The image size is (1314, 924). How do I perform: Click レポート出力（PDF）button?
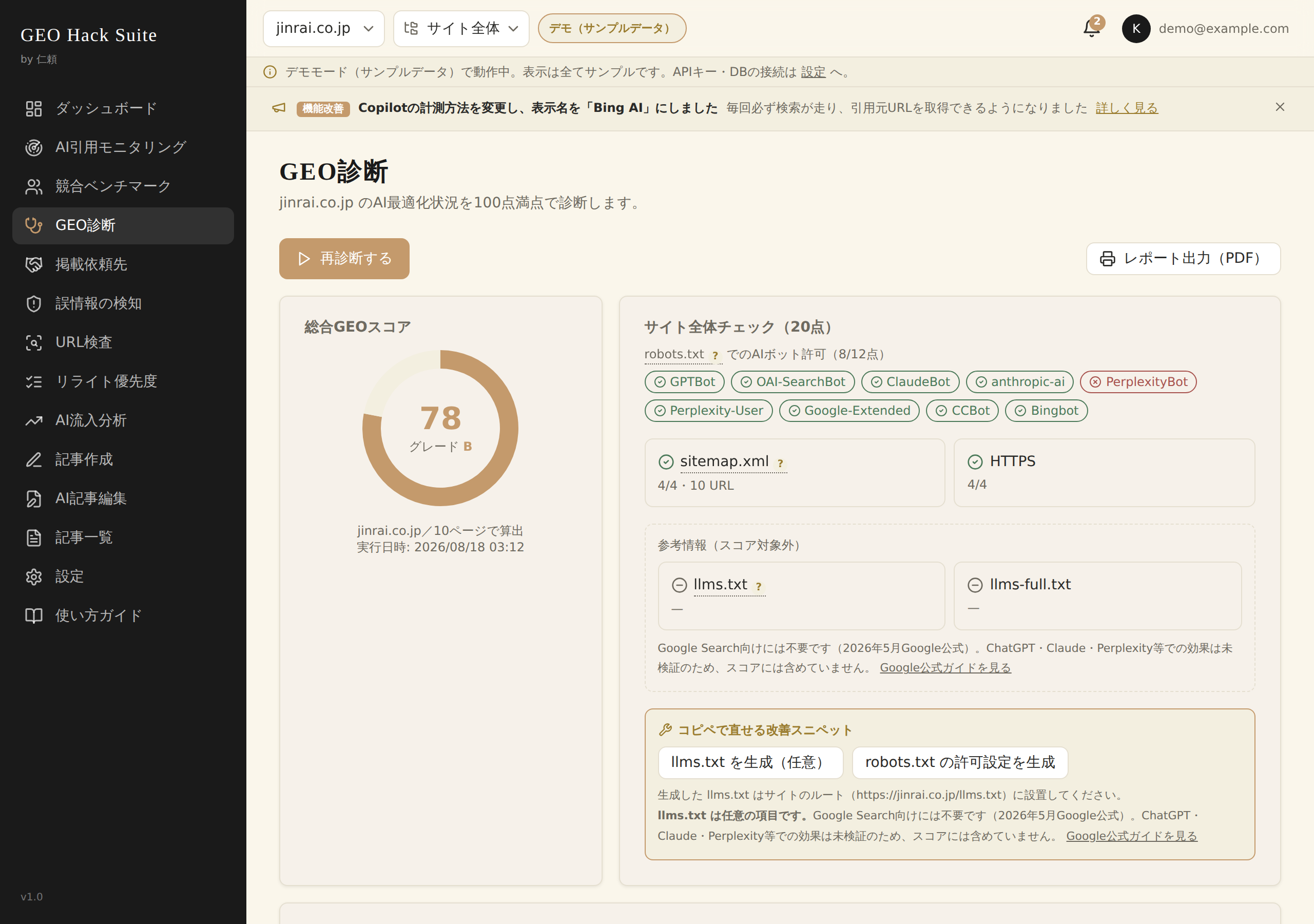pos(1183,259)
